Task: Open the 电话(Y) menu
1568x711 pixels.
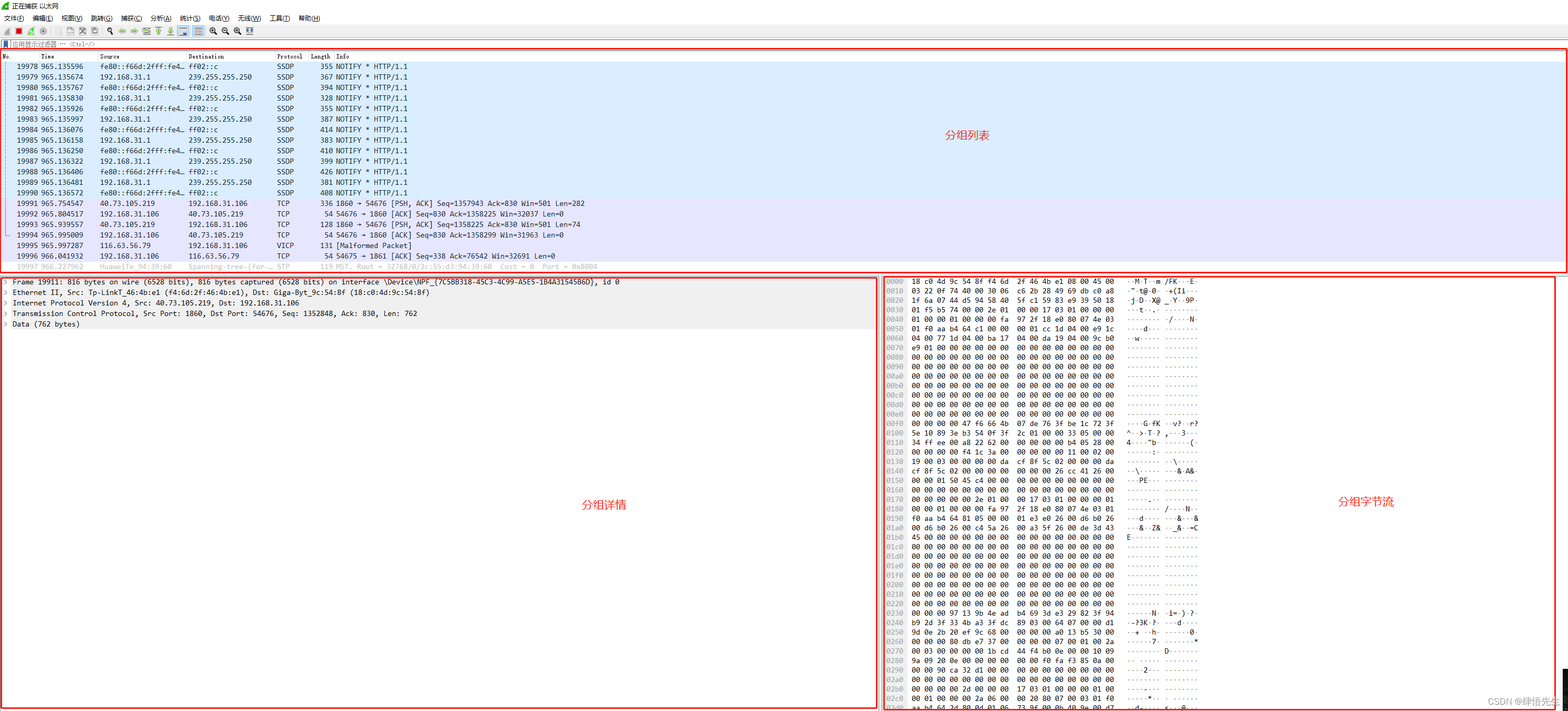Action: [x=219, y=18]
